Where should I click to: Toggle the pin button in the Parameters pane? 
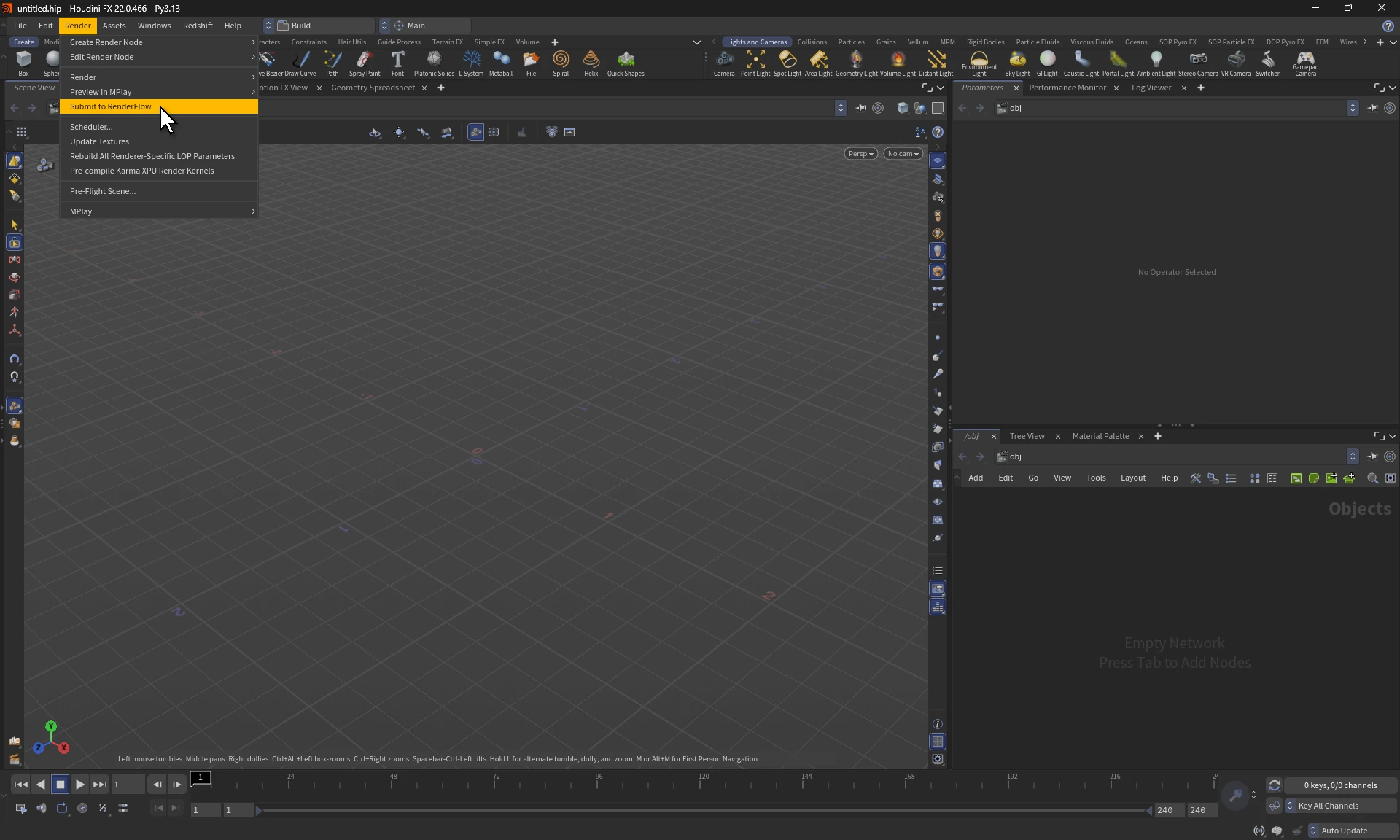pyautogui.click(x=1372, y=108)
